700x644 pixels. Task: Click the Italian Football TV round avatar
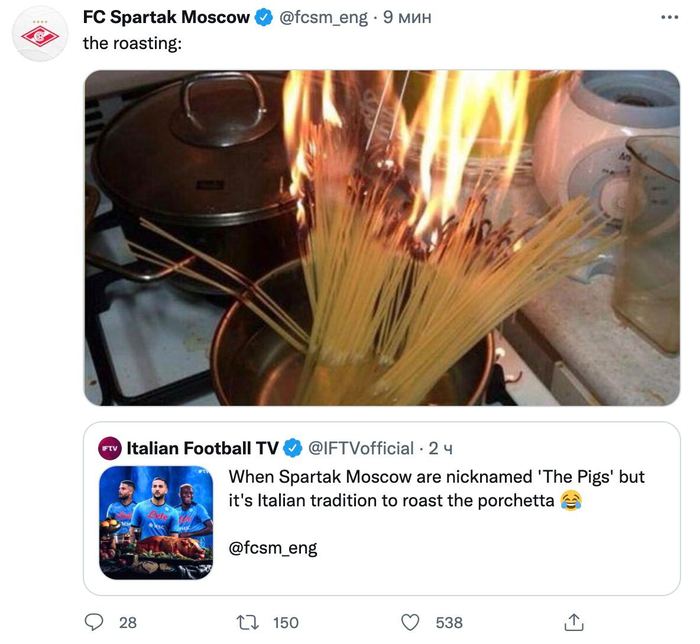click(109, 447)
